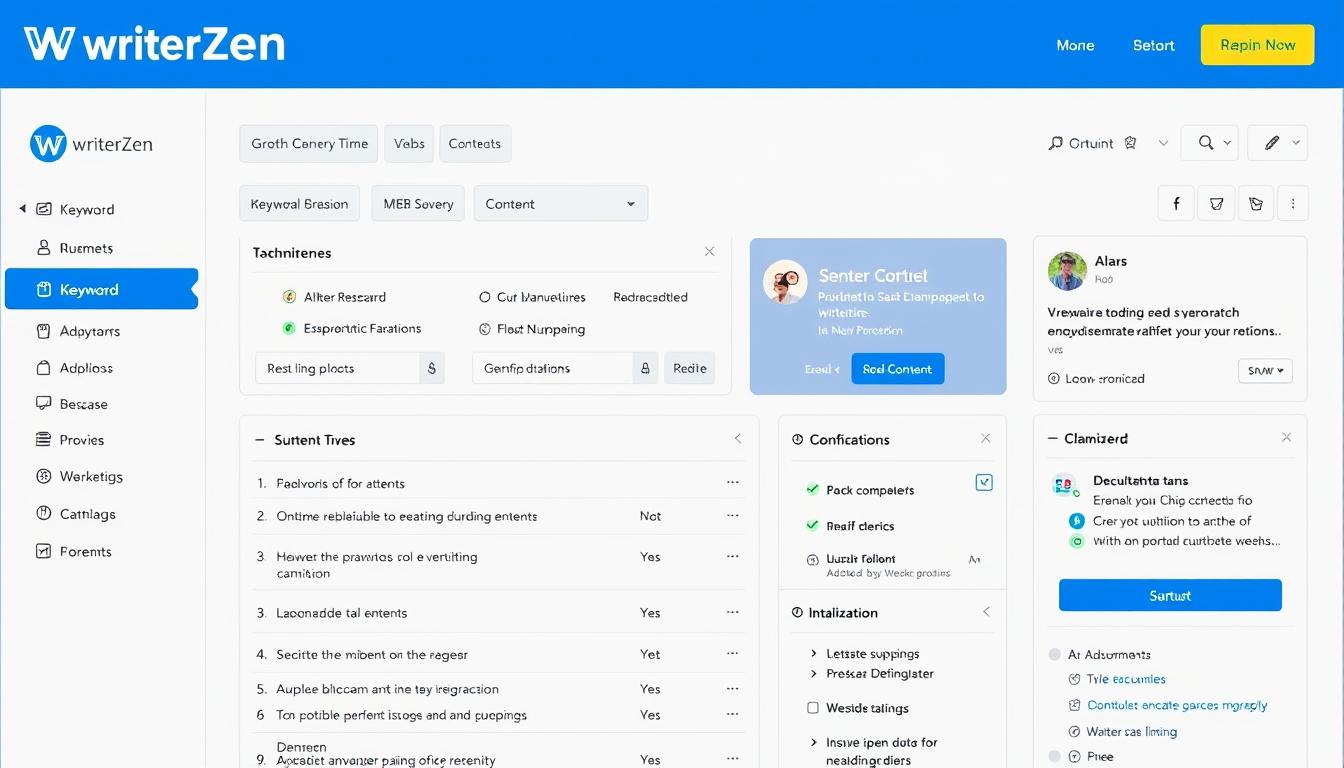The width and height of the screenshot is (1344, 768).
Task: Select the Contexts tab
Action: 475,143
